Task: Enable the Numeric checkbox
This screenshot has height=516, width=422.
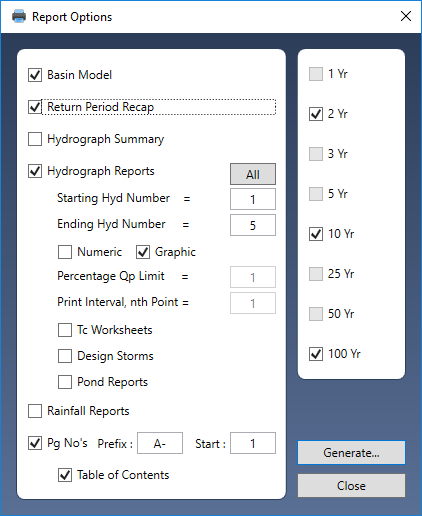Action: point(65,252)
